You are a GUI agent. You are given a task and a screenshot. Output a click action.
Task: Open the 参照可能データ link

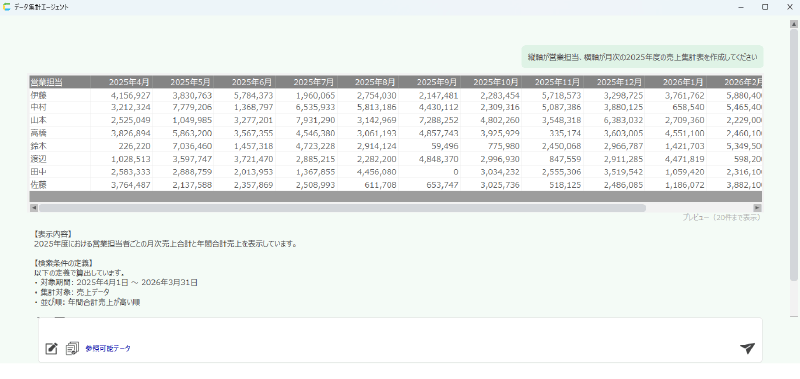tap(108, 348)
